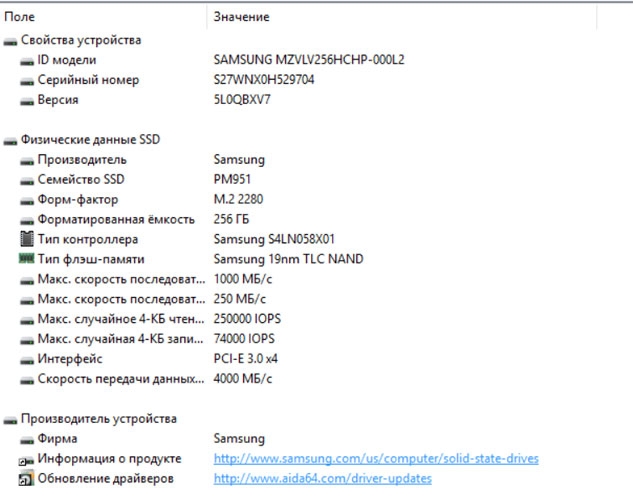Screen dimensions: 633x500
Task: Click the drive icon of the 250 МБ/с row
Action: point(27,301)
